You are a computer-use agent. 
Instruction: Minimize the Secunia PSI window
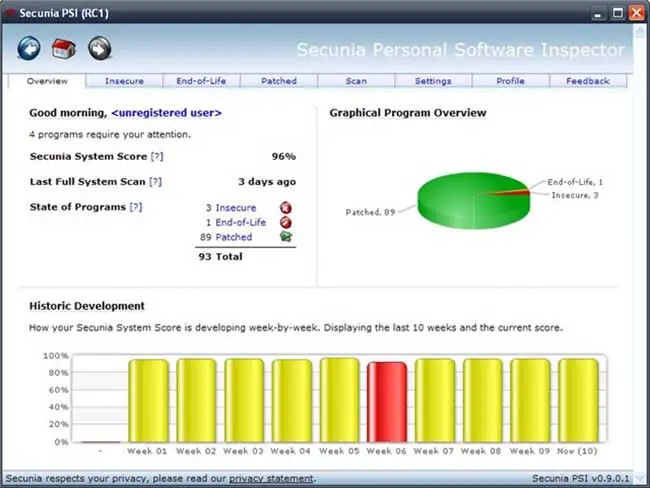point(598,13)
